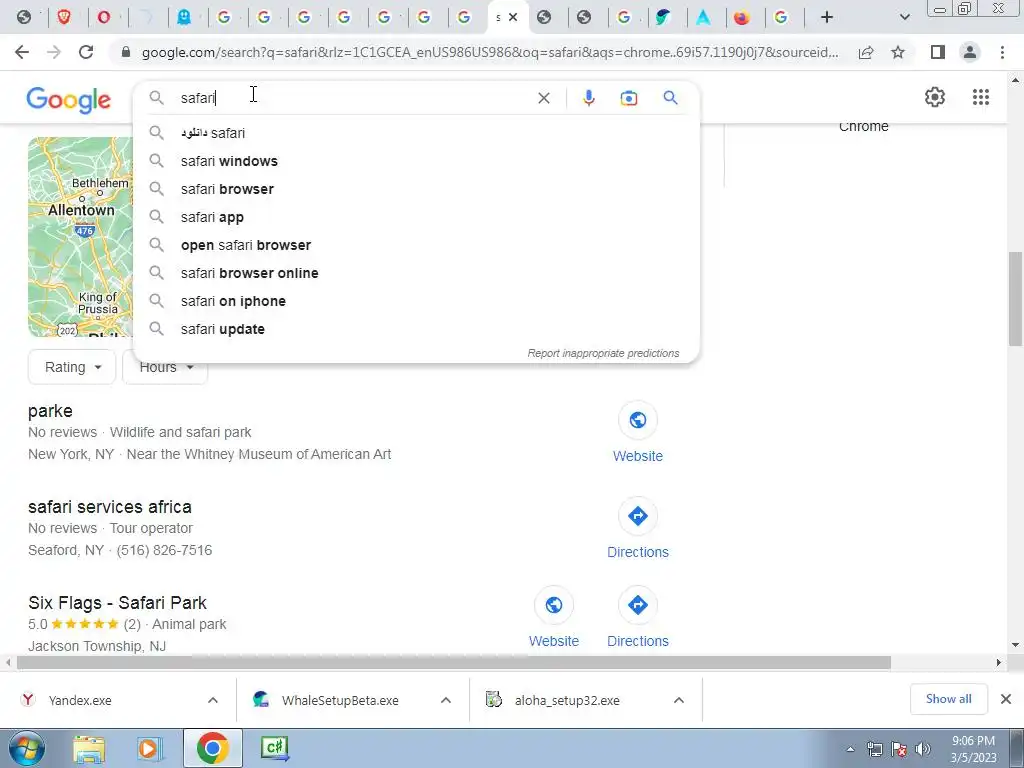Image resolution: width=1024 pixels, height=768 pixels.
Task: Open the downloaded WhaleSetupBeta.exe file
Action: point(340,700)
